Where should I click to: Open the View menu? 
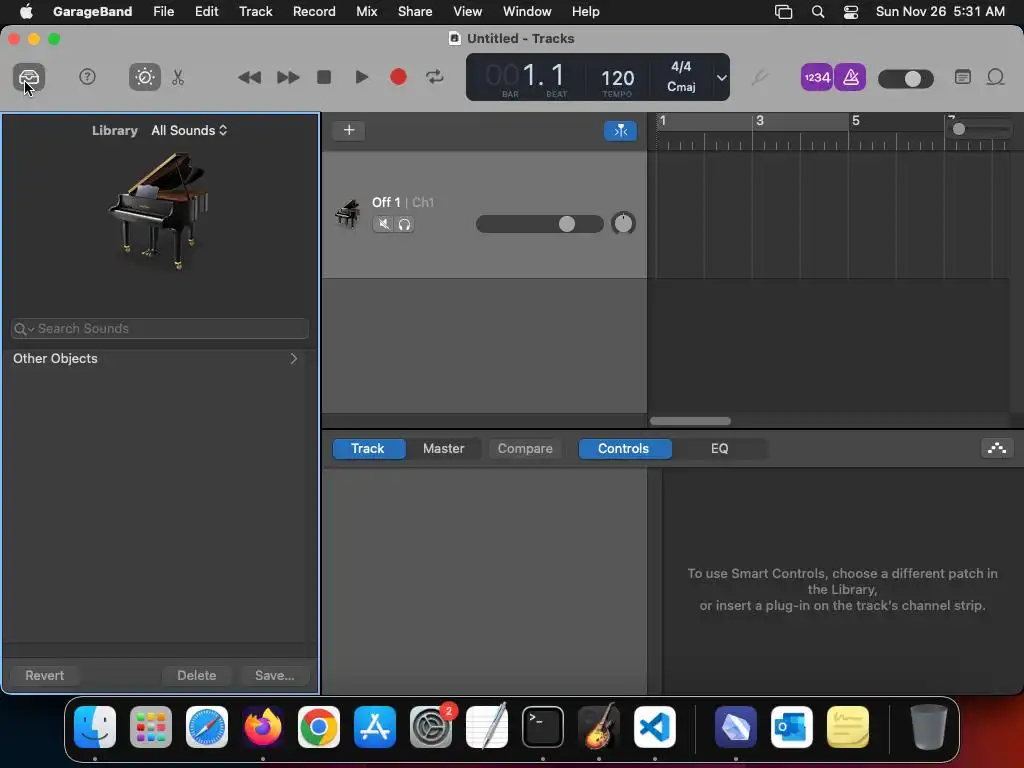pyautogui.click(x=468, y=11)
